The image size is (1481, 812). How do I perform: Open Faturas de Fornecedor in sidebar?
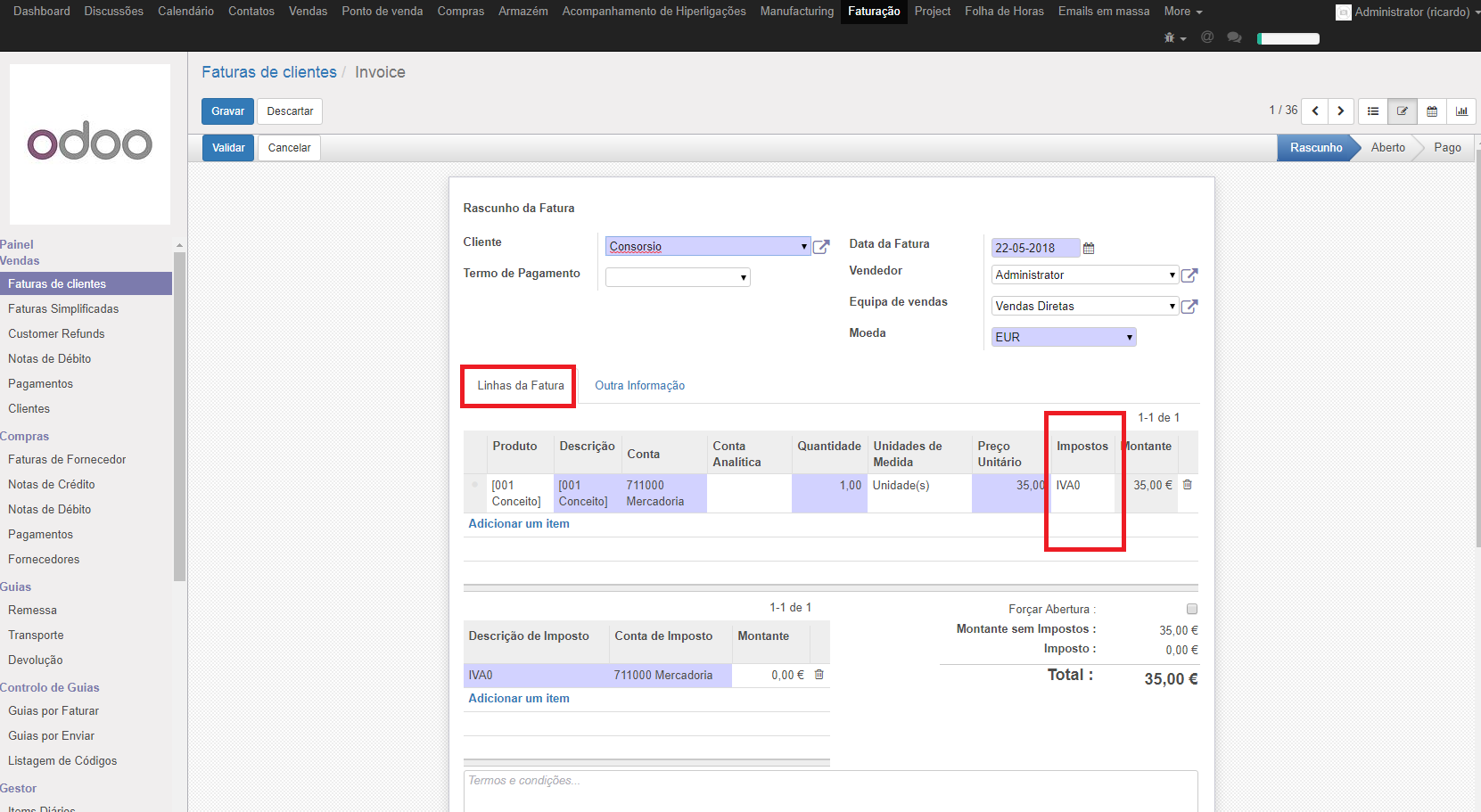[67, 460]
